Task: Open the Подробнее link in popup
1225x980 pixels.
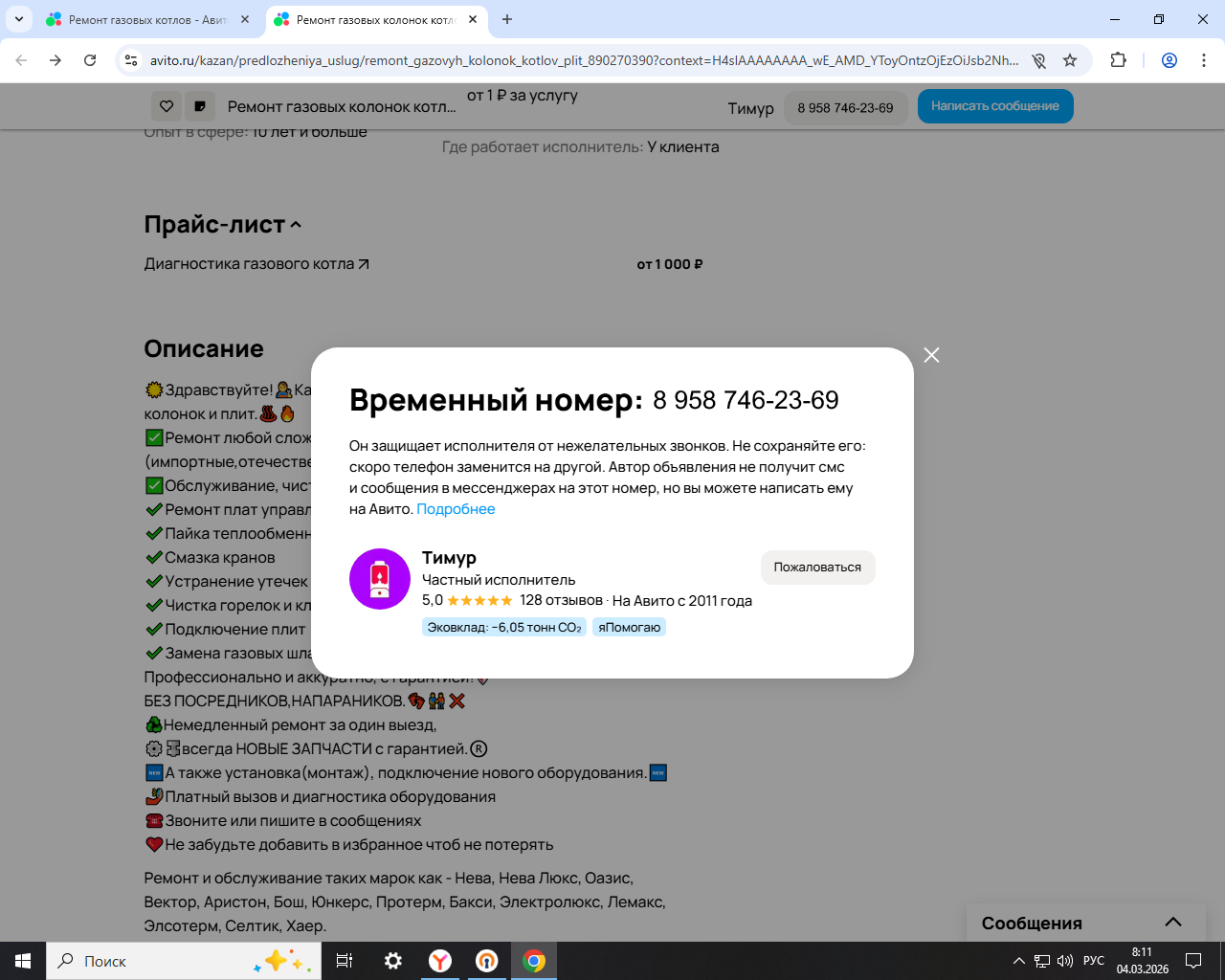Action: pos(456,509)
